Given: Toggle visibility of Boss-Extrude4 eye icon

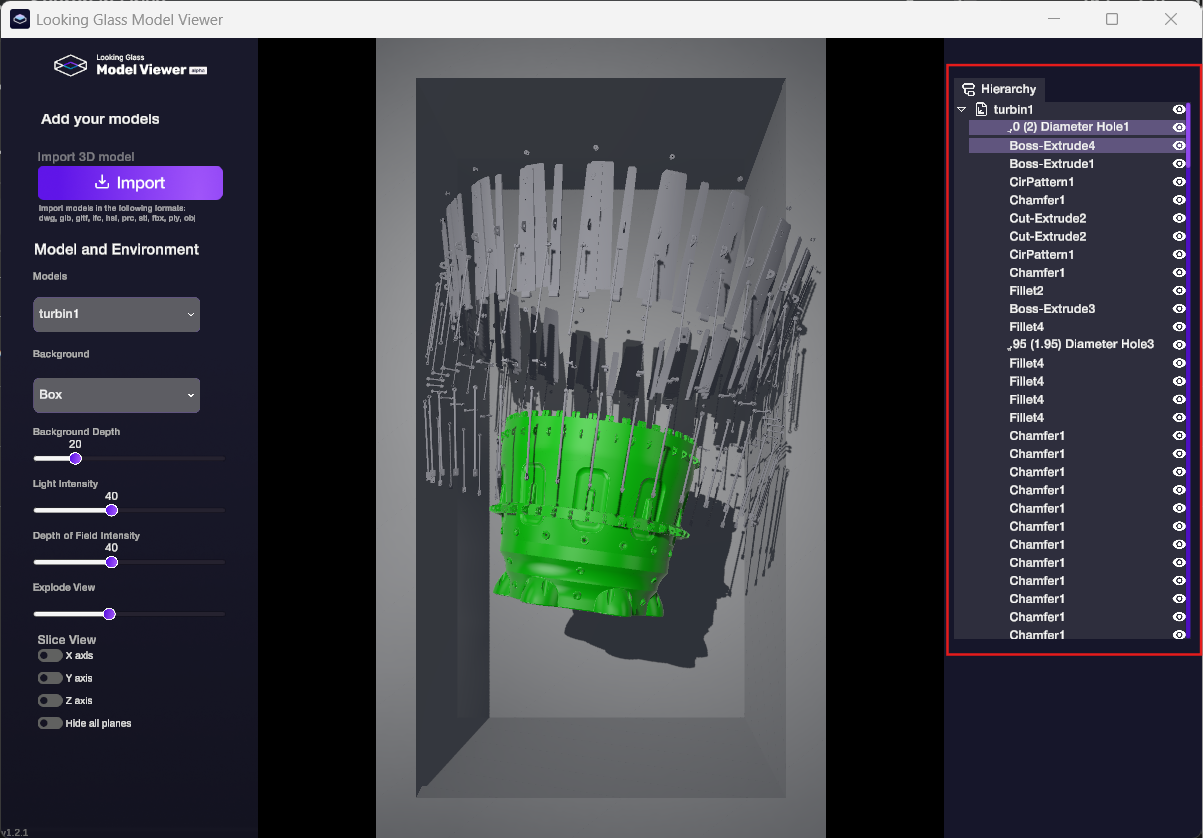Looking at the screenshot, I should pos(1179,146).
